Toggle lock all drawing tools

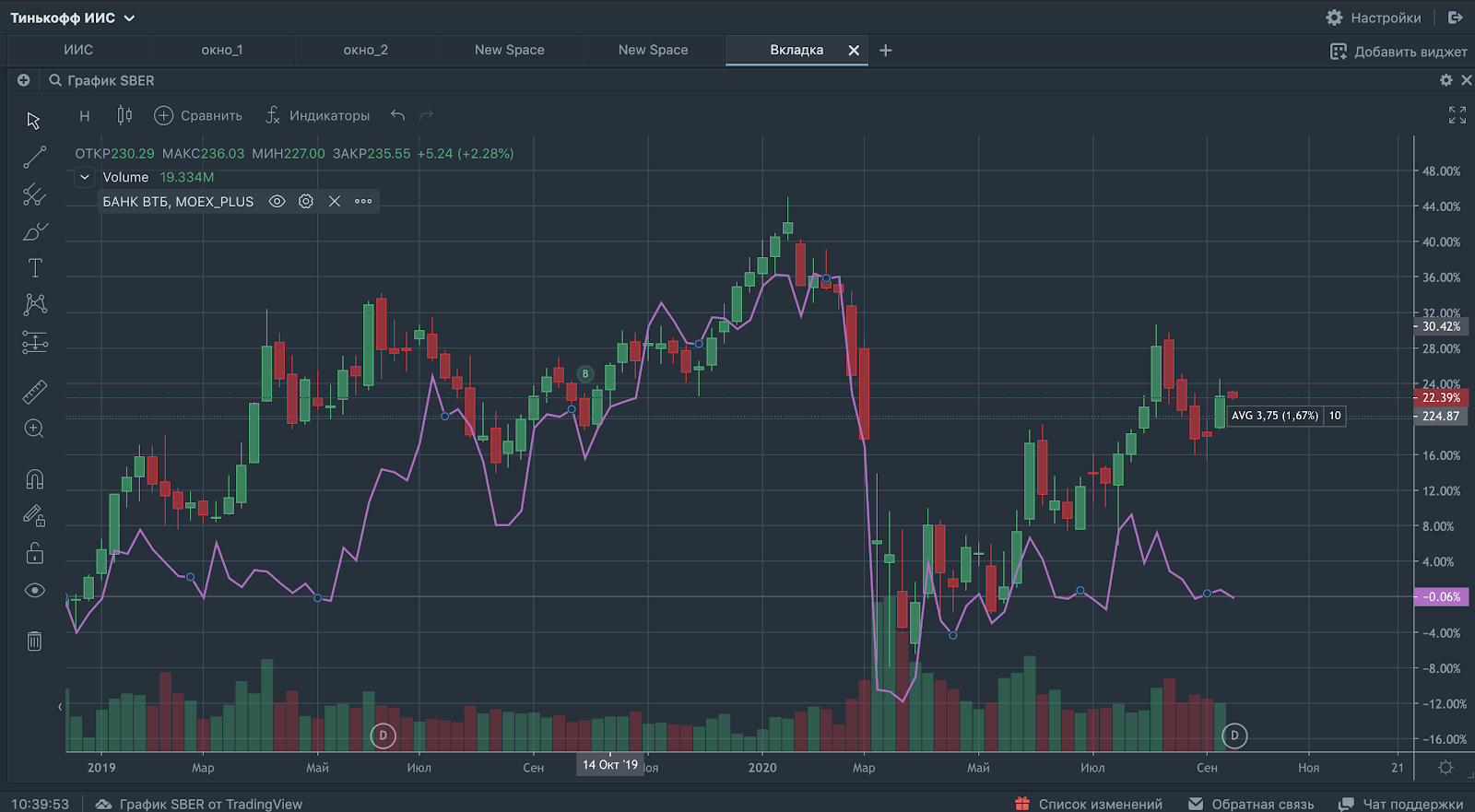[x=34, y=553]
